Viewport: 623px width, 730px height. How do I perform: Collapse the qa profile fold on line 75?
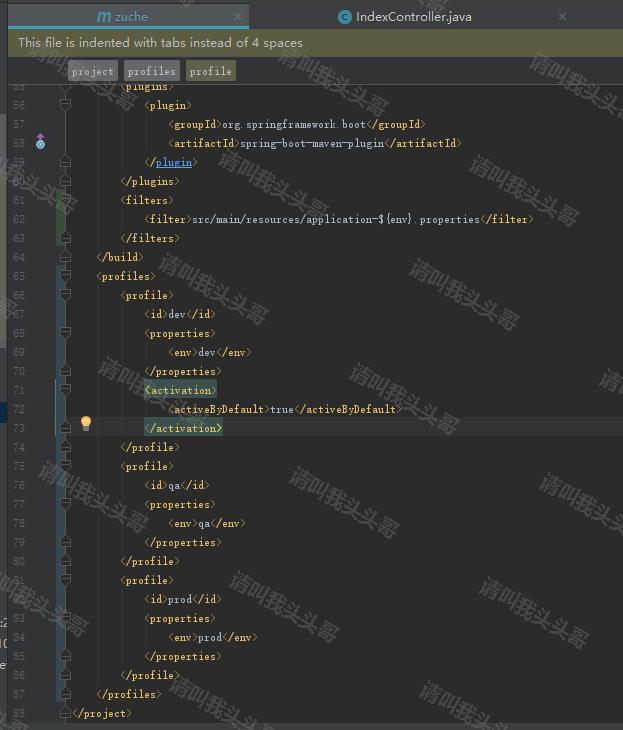[65, 465]
